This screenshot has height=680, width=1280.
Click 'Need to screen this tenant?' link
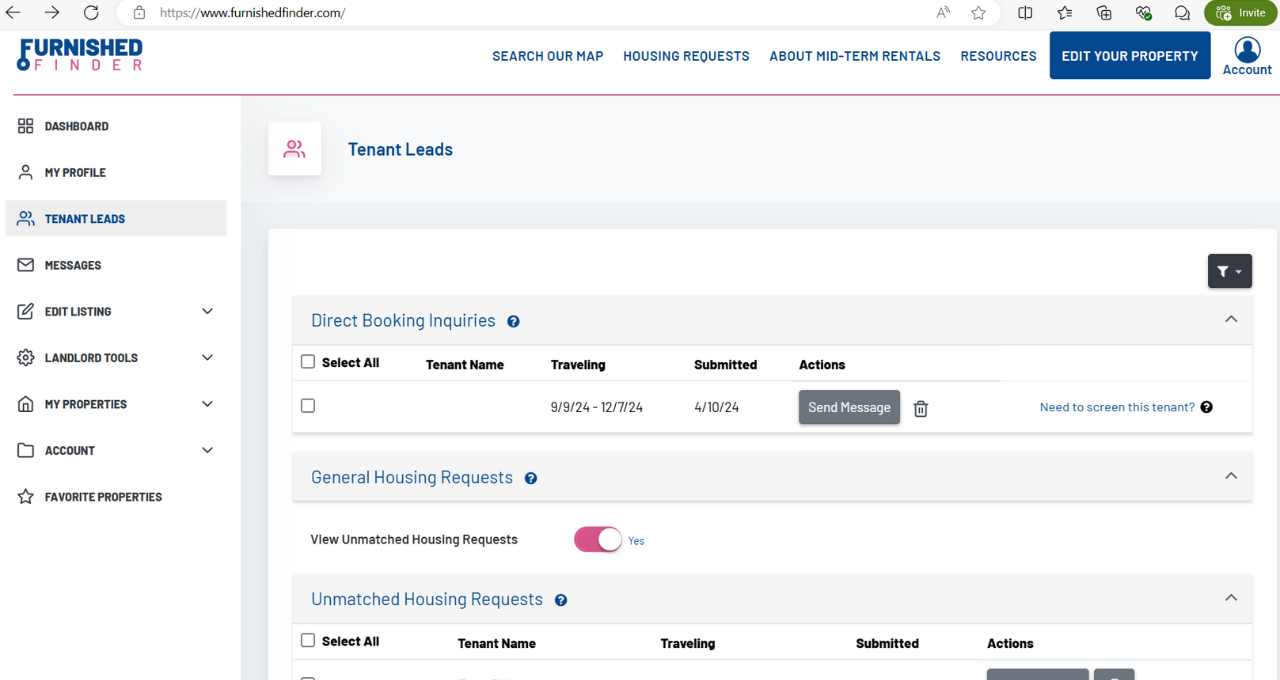[x=1117, y=408]
